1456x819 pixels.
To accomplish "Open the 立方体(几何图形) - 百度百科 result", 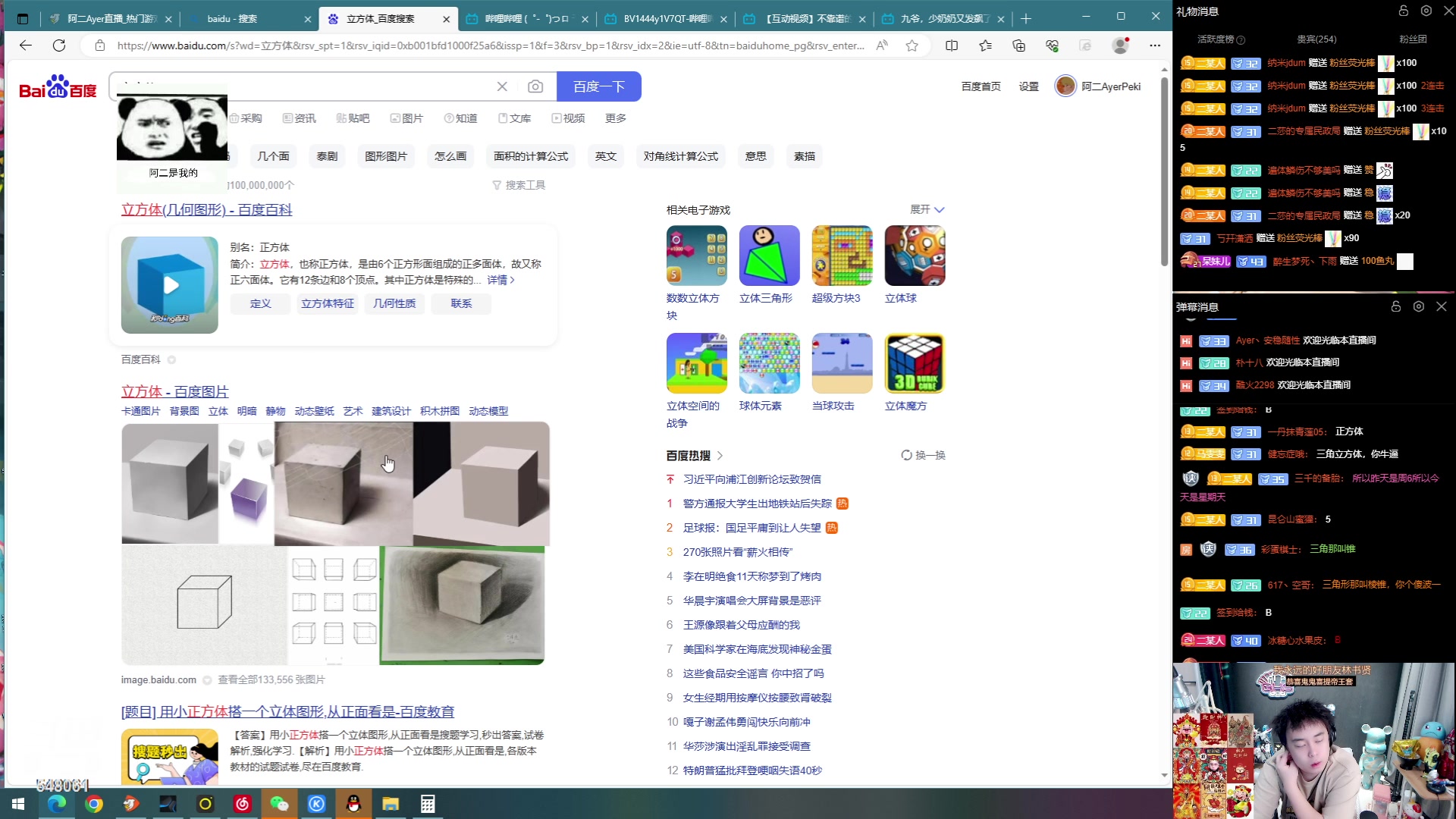I will [207, 210].
